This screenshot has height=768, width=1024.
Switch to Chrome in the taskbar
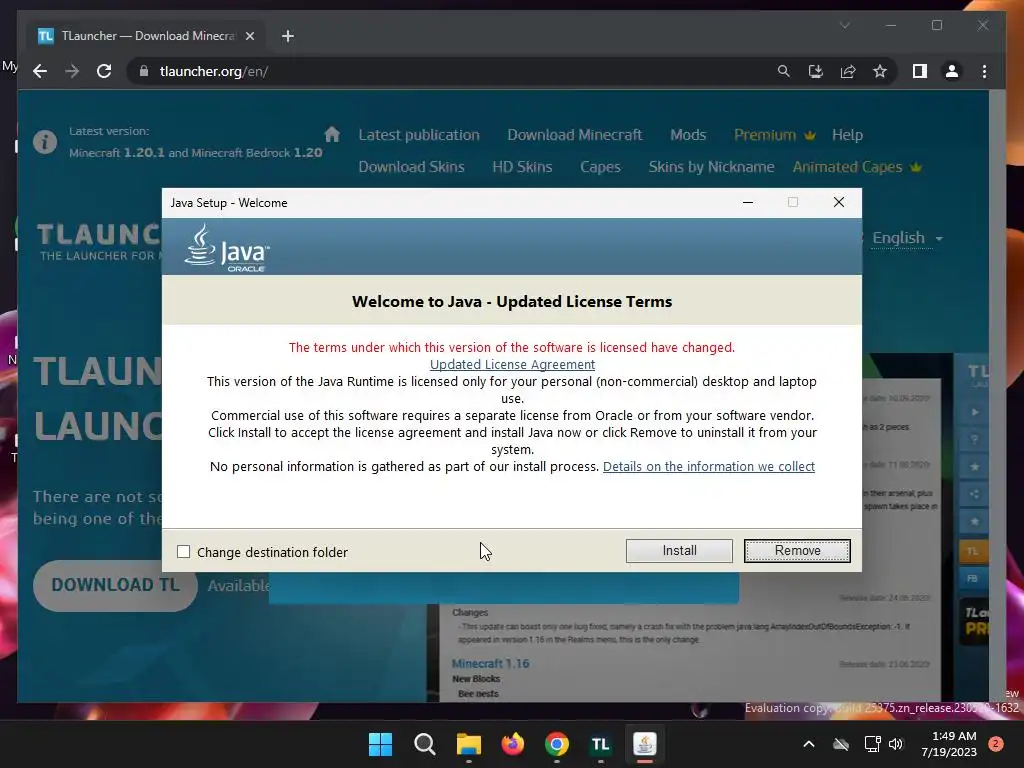coord(556,744)
